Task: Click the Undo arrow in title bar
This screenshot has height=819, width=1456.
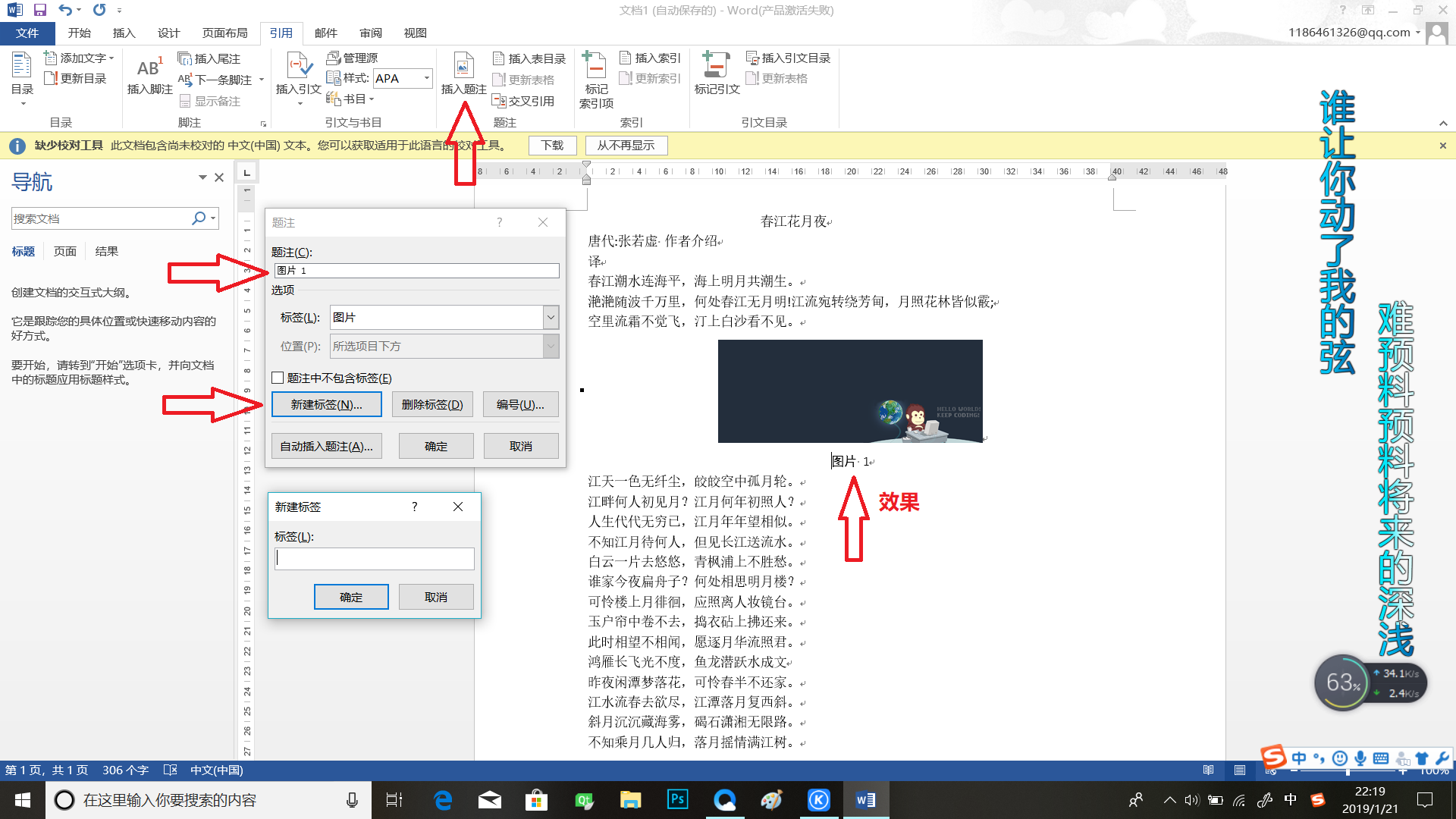Action: click(65, 10)
